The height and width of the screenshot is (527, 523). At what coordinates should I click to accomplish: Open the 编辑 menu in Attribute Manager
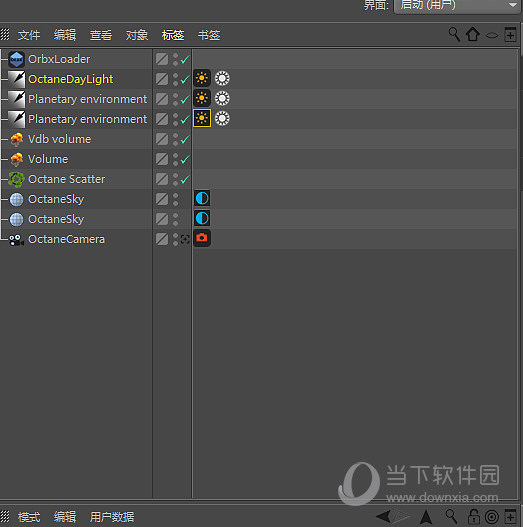tap(65, 517)
